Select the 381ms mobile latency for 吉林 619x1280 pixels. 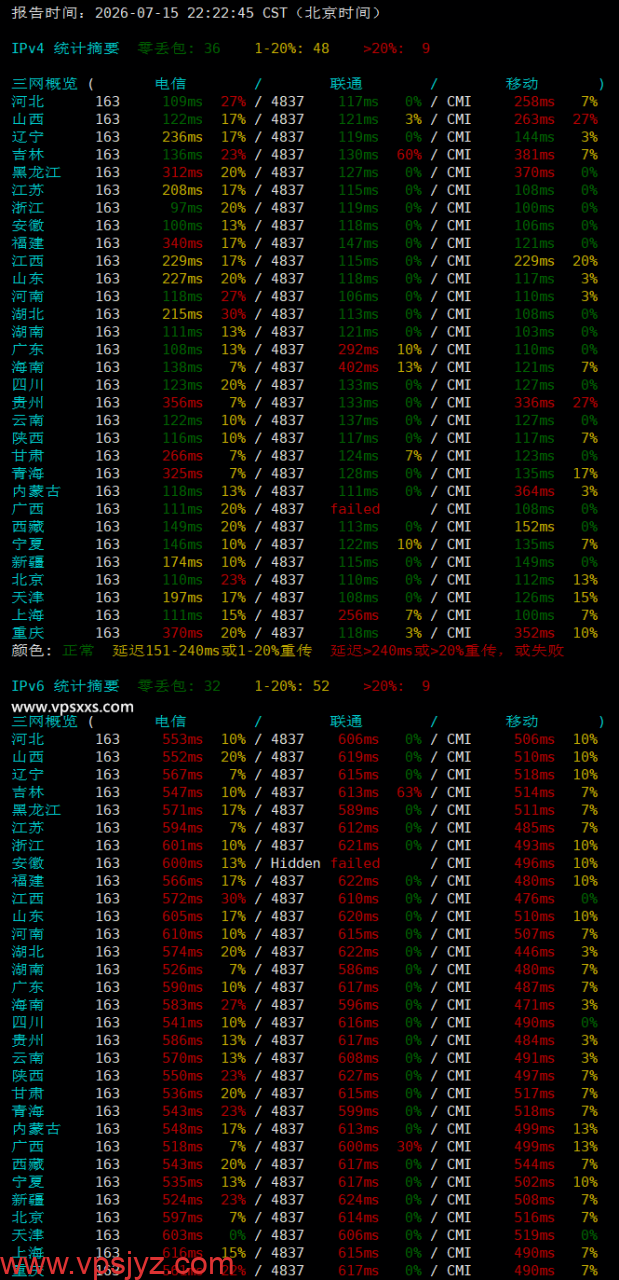534,154
